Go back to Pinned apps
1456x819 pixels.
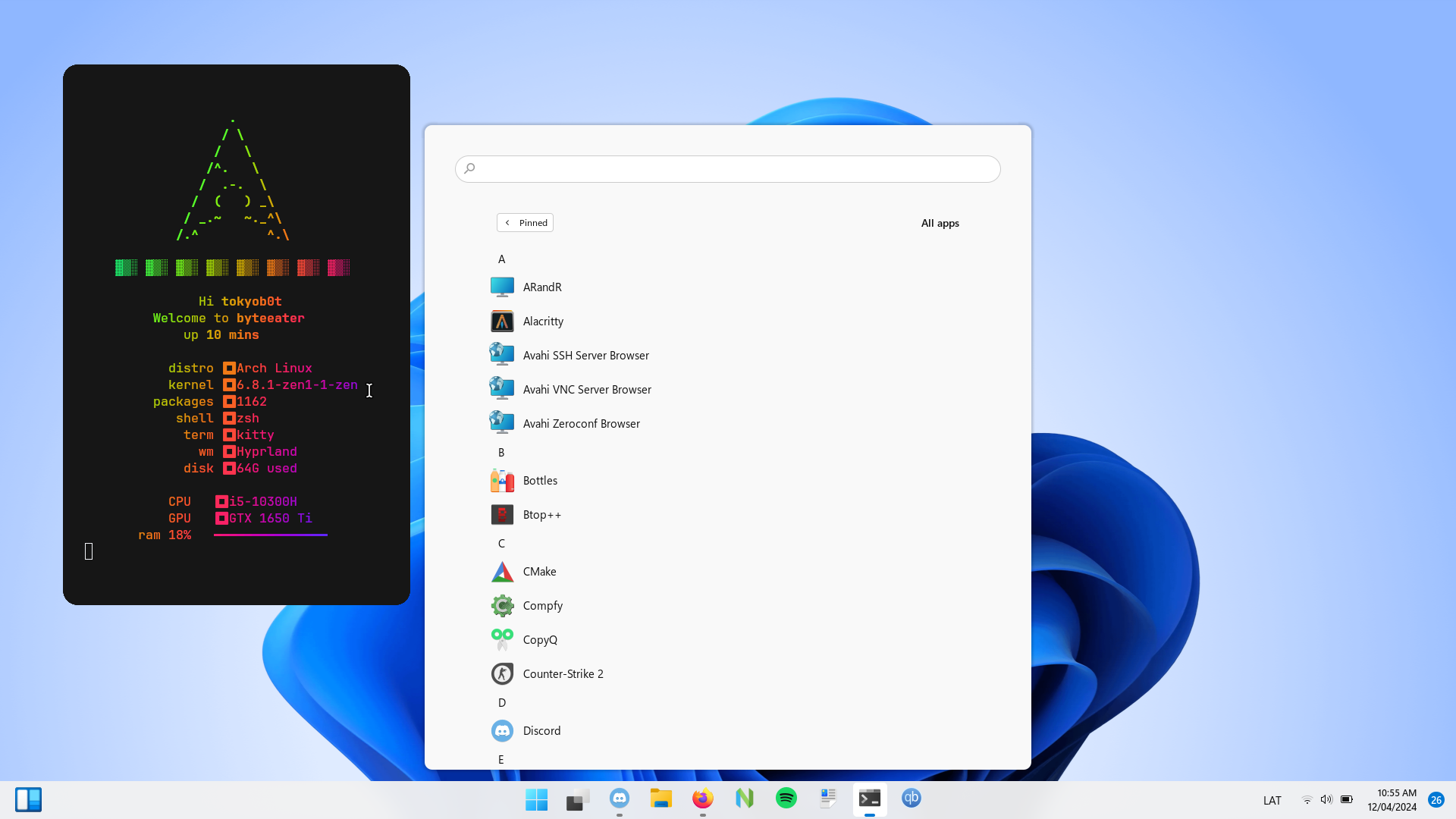[x=525, y=223]
